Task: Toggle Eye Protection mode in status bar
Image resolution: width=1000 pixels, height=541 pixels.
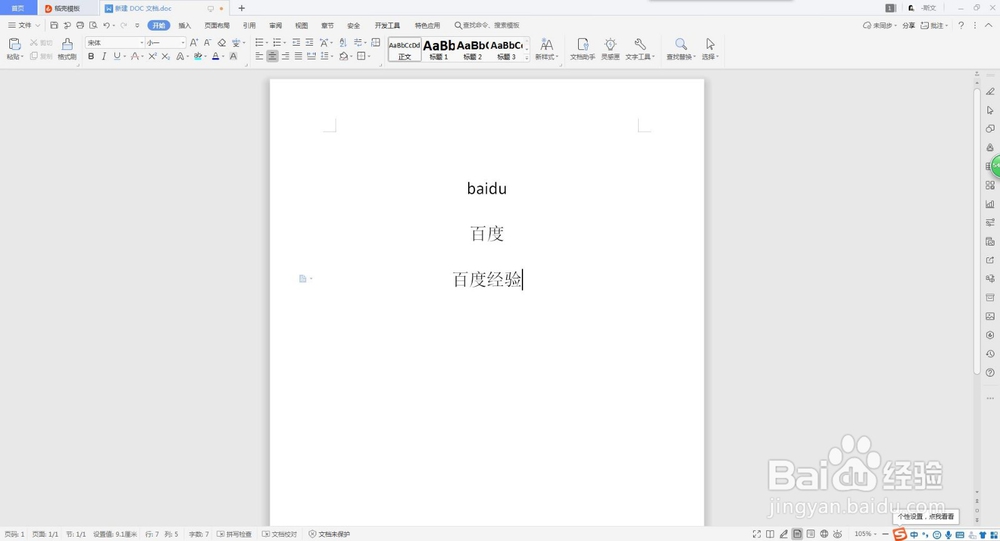Action: pyautogui.click(x=837, y=534)
